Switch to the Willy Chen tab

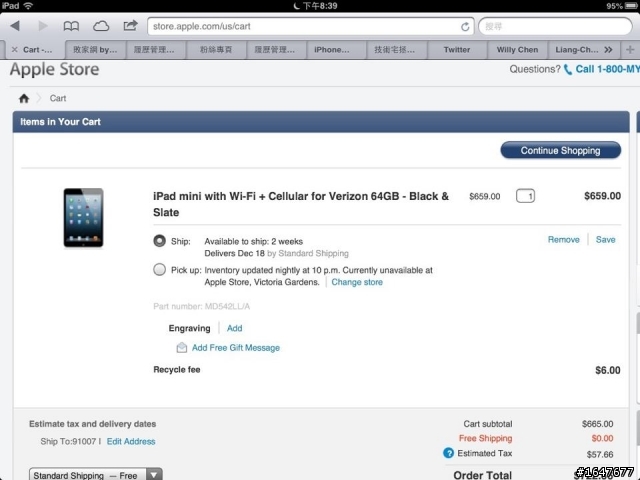click(517, 50)
